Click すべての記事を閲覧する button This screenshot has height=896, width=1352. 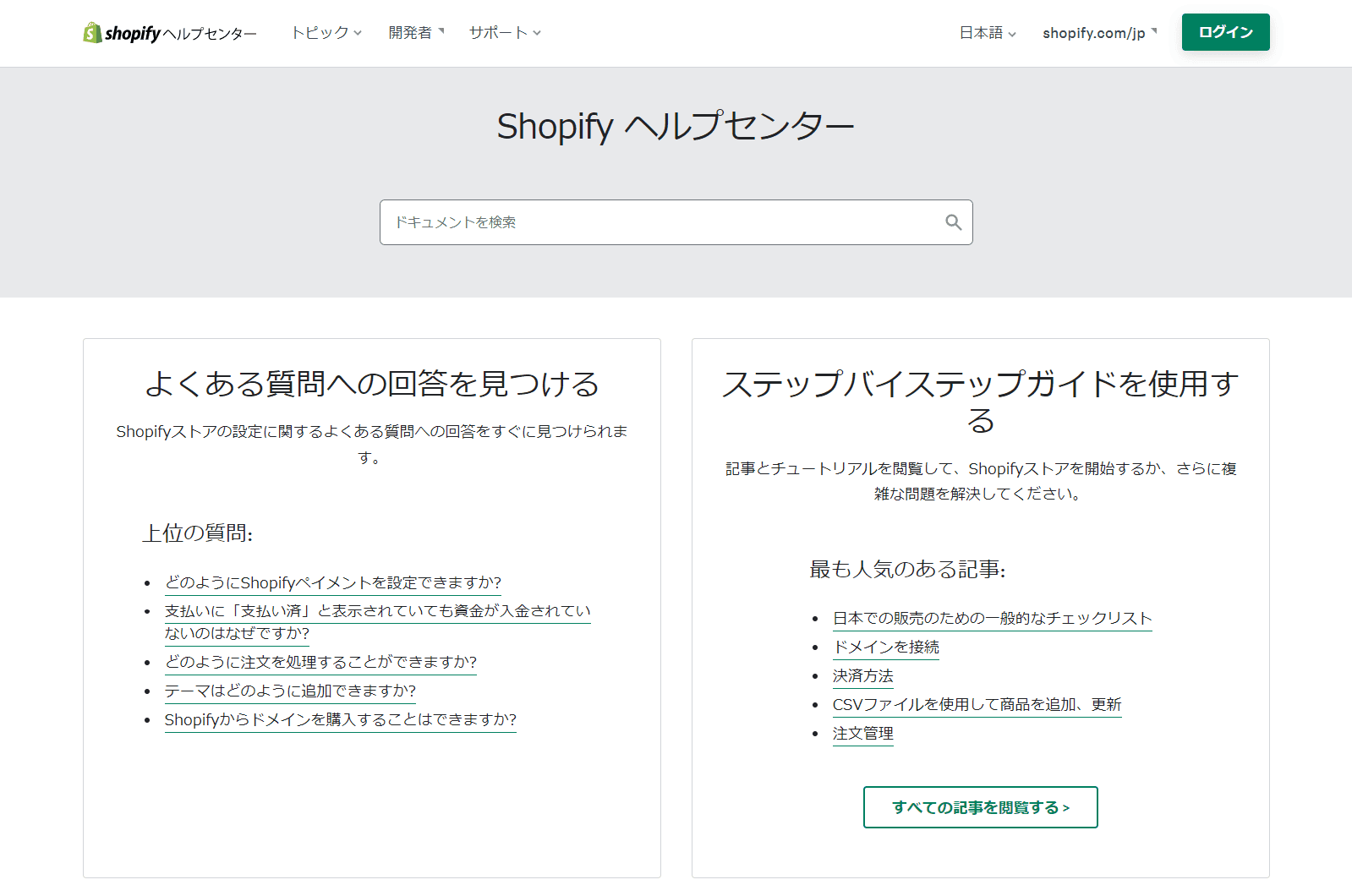(x=981, y=807)
